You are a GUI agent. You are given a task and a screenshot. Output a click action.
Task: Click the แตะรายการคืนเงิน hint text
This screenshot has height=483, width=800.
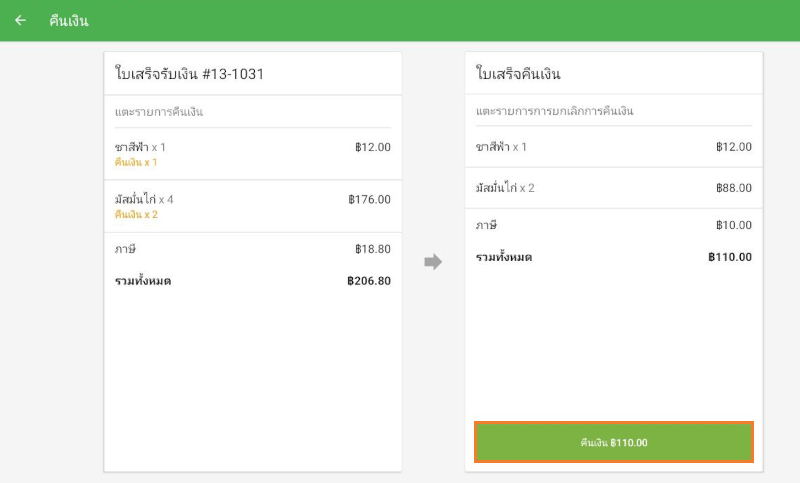point(159,111)
